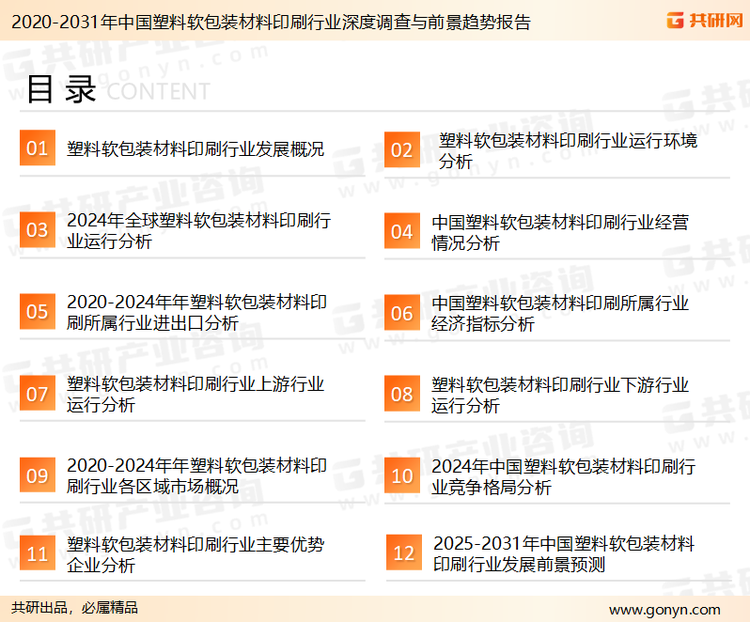Select the report title 2020-2031年中国塑料软包装材料印刷行业
This screenshot has width=750, height=622.
pos(271,22)
